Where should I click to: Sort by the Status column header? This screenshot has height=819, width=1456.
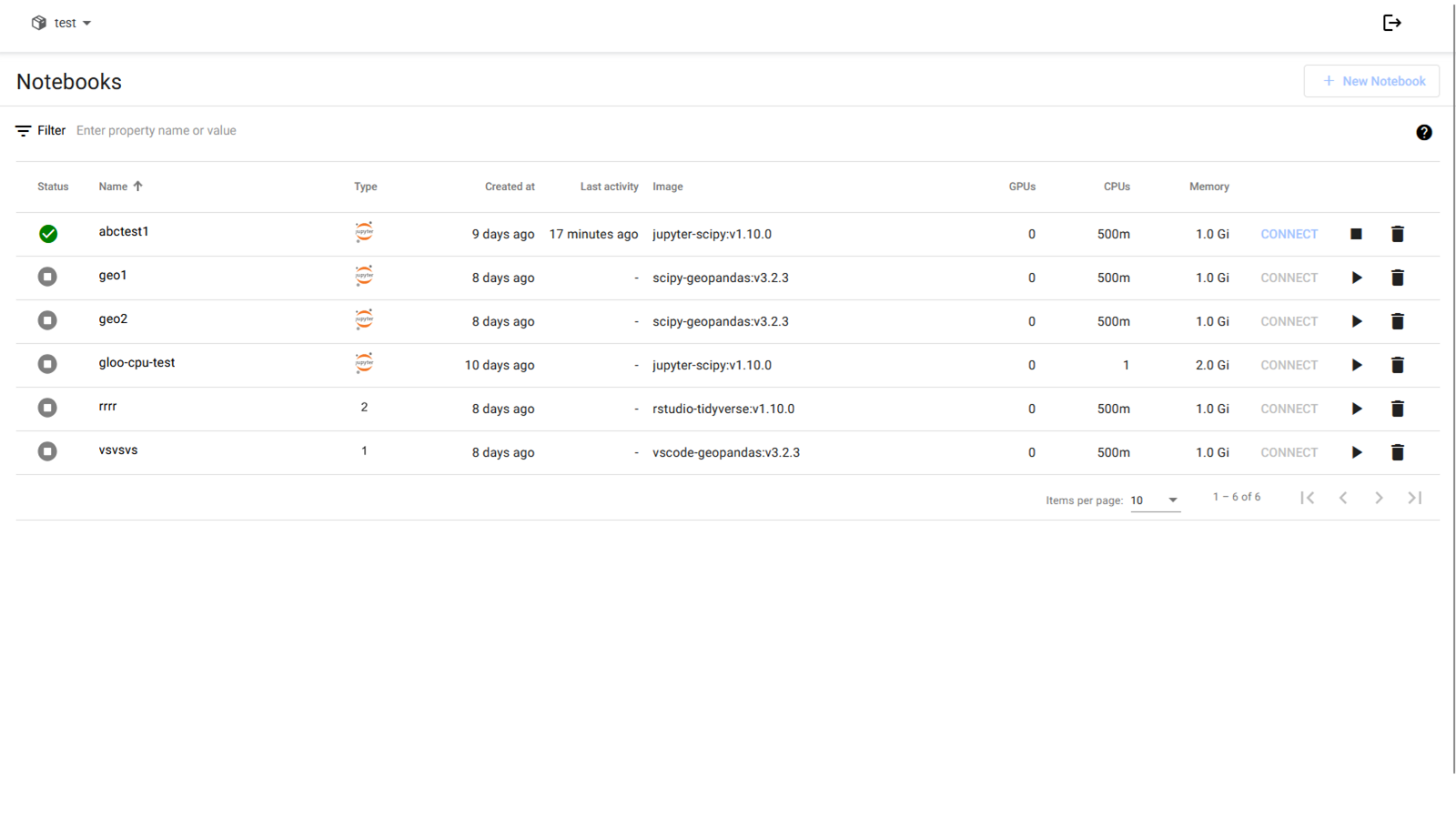[x=53, y=187]
